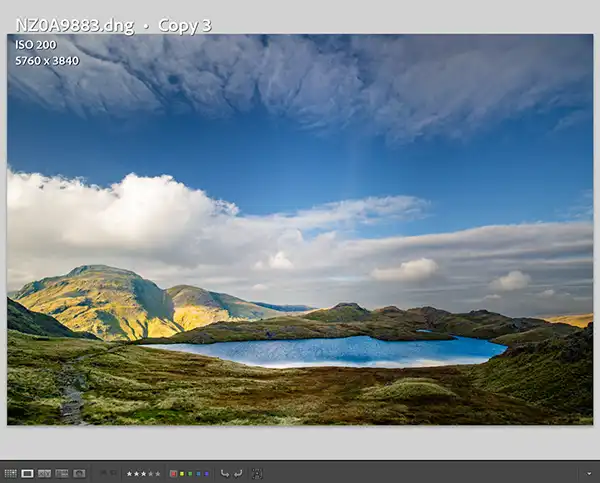Rotate photo counter-clockwise

[225, 474]
